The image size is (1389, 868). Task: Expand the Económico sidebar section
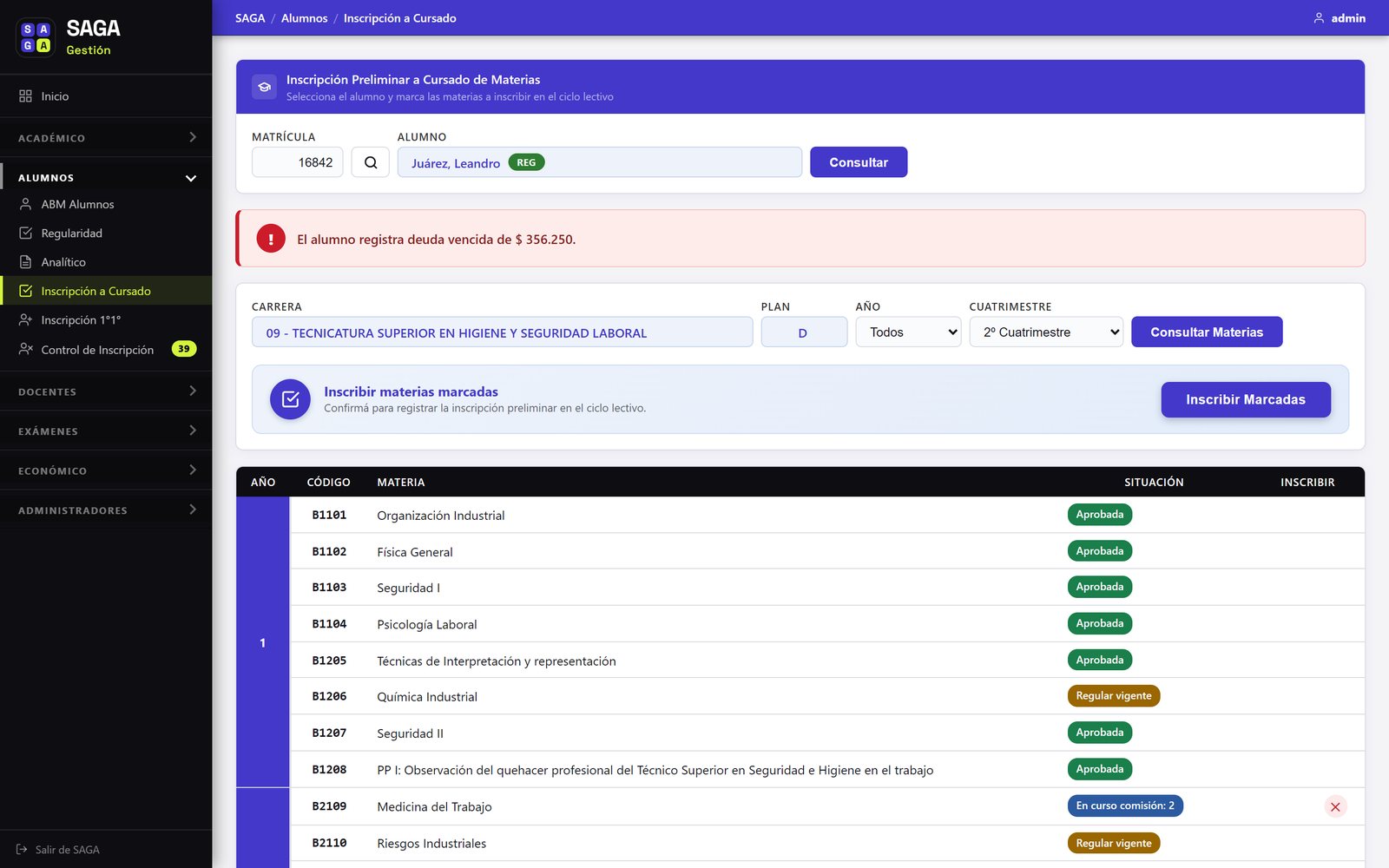coord(106,470)
